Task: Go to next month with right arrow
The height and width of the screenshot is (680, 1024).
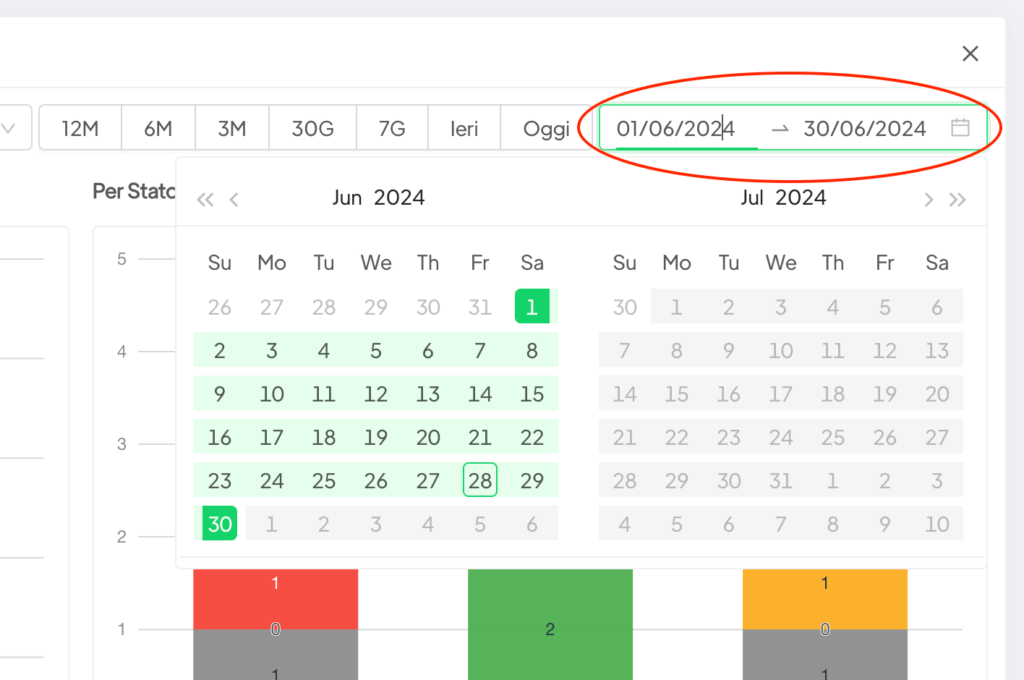Action: [x=928, y=199]
